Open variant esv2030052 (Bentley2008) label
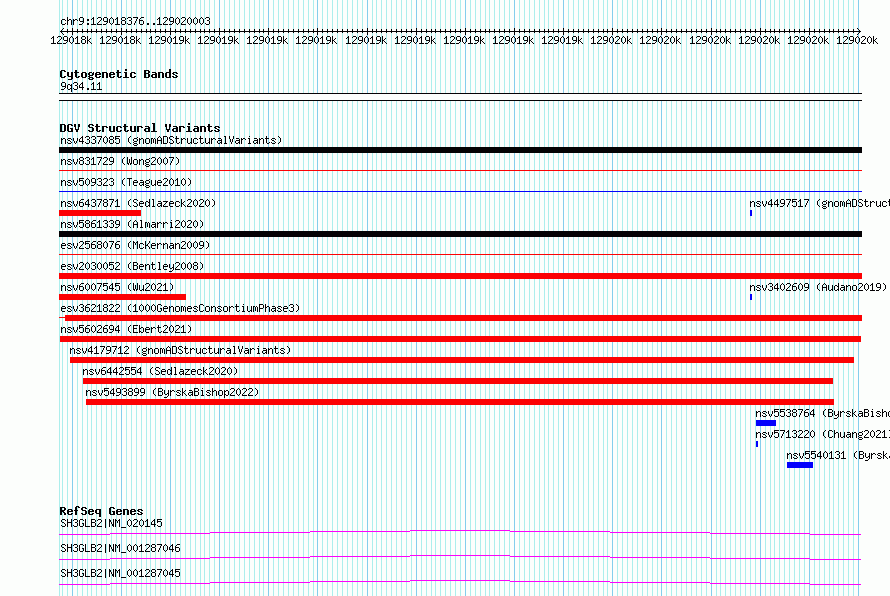The image size is (890, 596). point(132,266)
